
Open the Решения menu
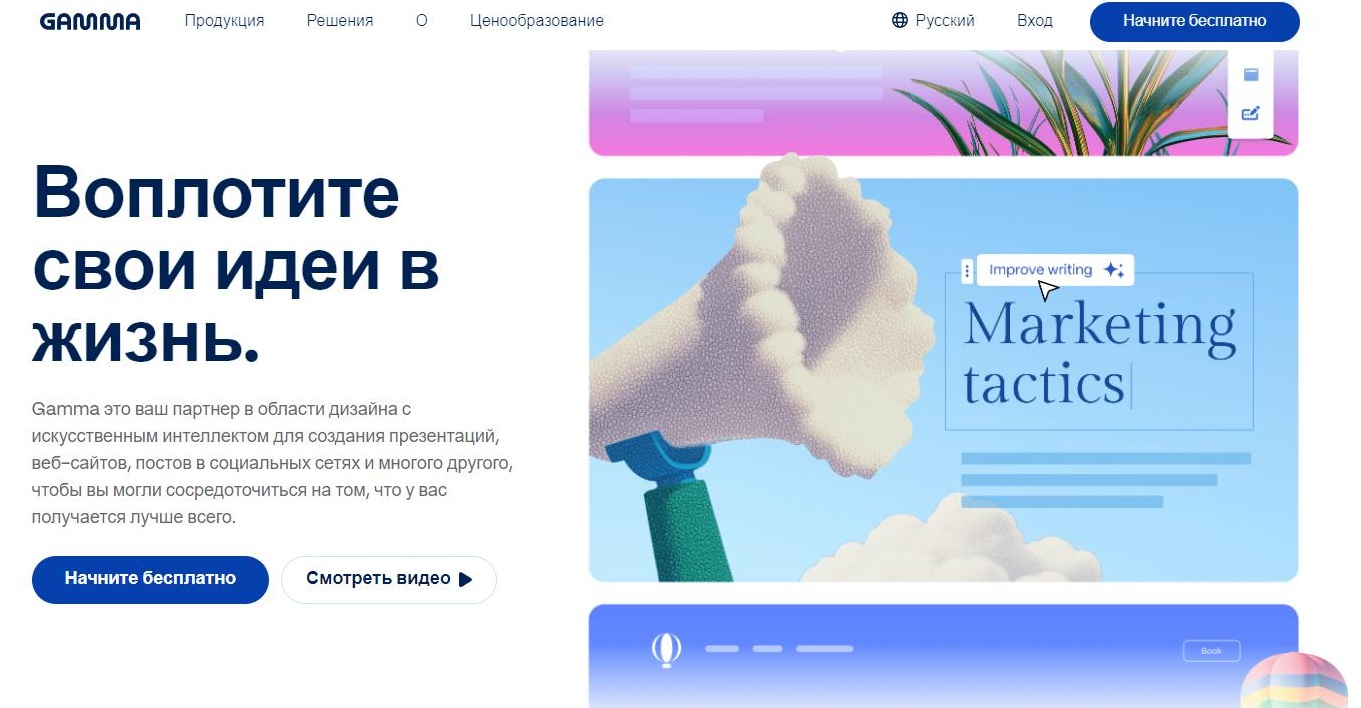coord(340,20)
